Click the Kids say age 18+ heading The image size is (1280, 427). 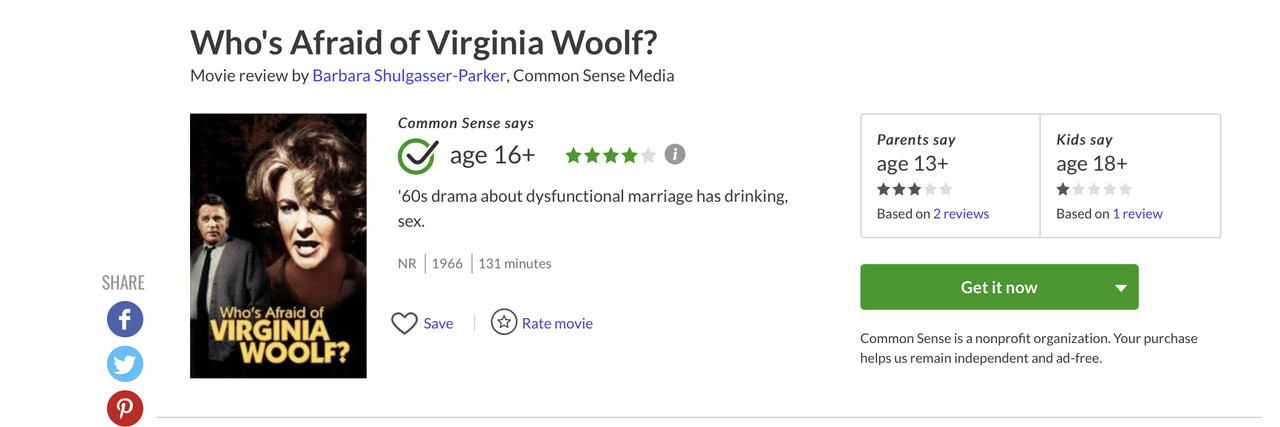1092,163
